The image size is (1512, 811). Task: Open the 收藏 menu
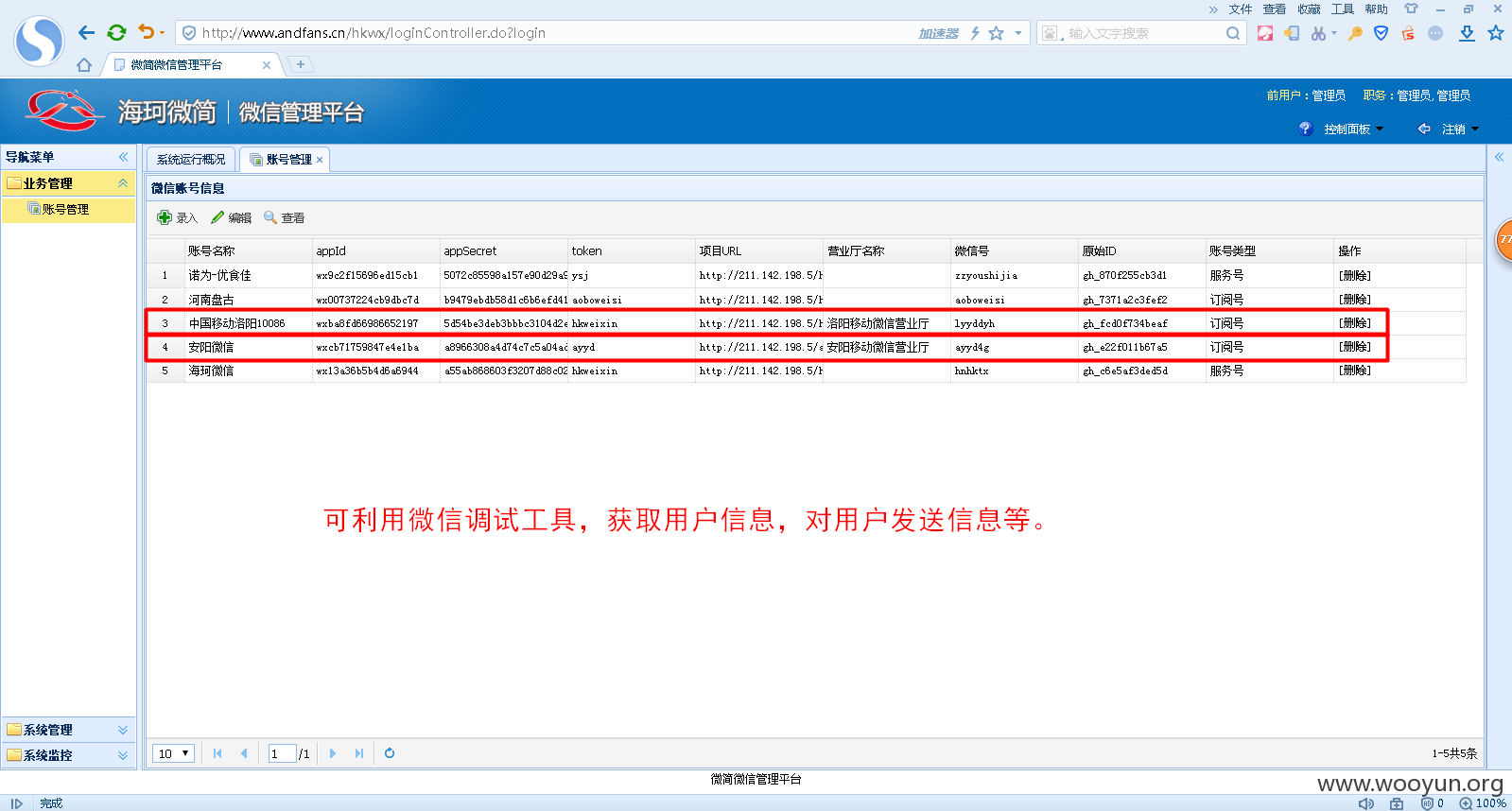(x=1309, y=9)
